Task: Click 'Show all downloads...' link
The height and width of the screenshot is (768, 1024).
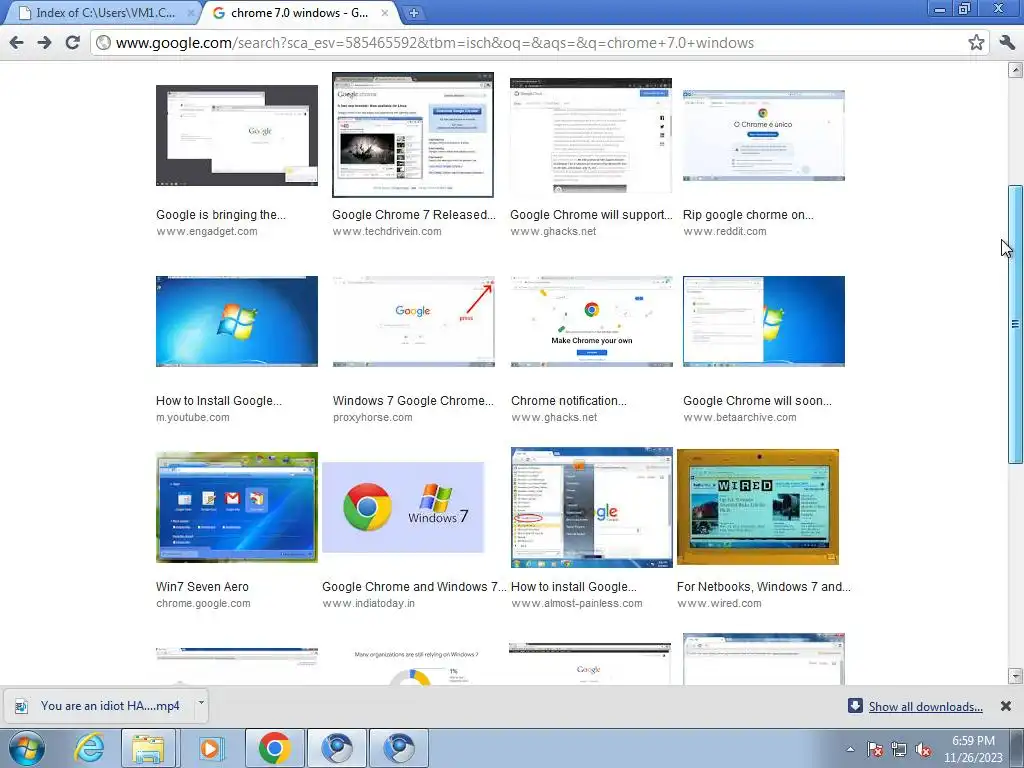Action: 925,707
